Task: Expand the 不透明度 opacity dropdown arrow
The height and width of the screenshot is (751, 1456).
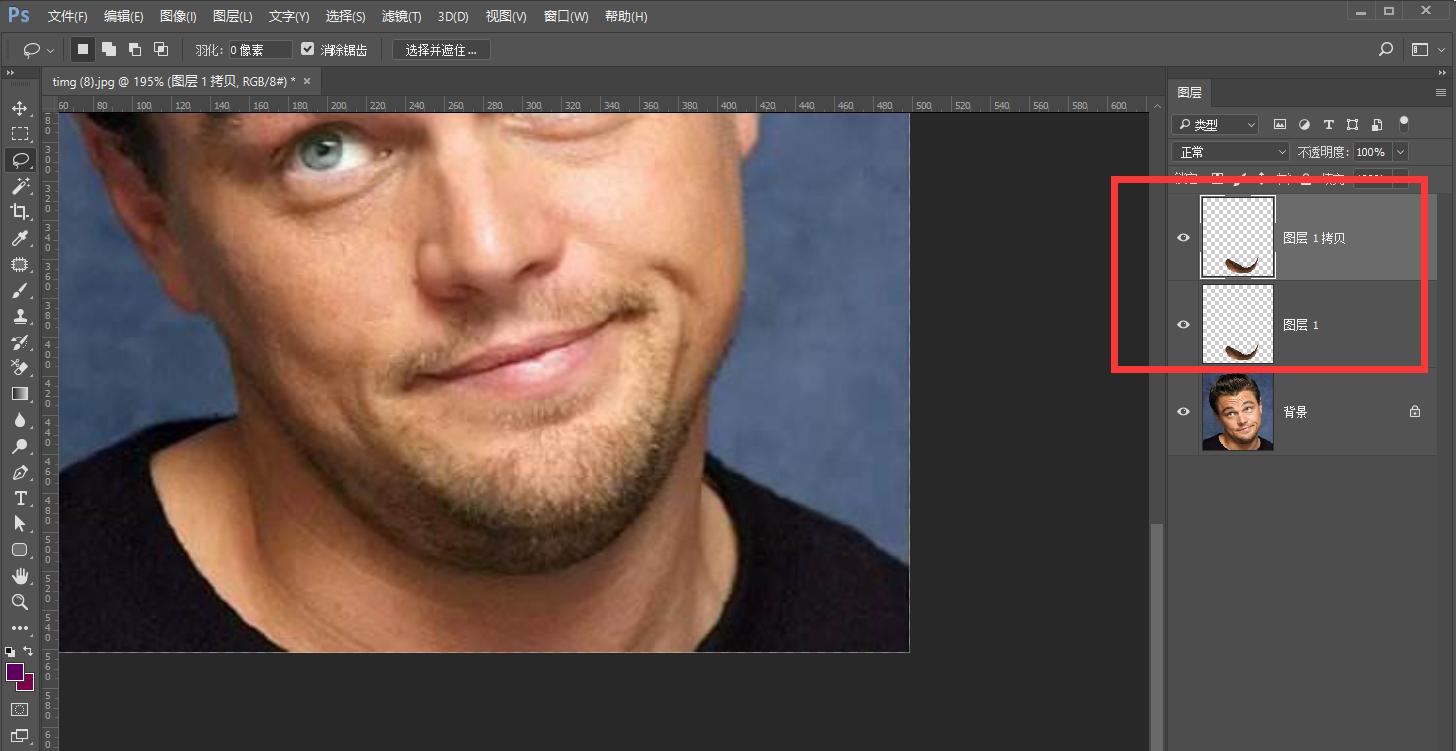Action: coord(1400,152)
